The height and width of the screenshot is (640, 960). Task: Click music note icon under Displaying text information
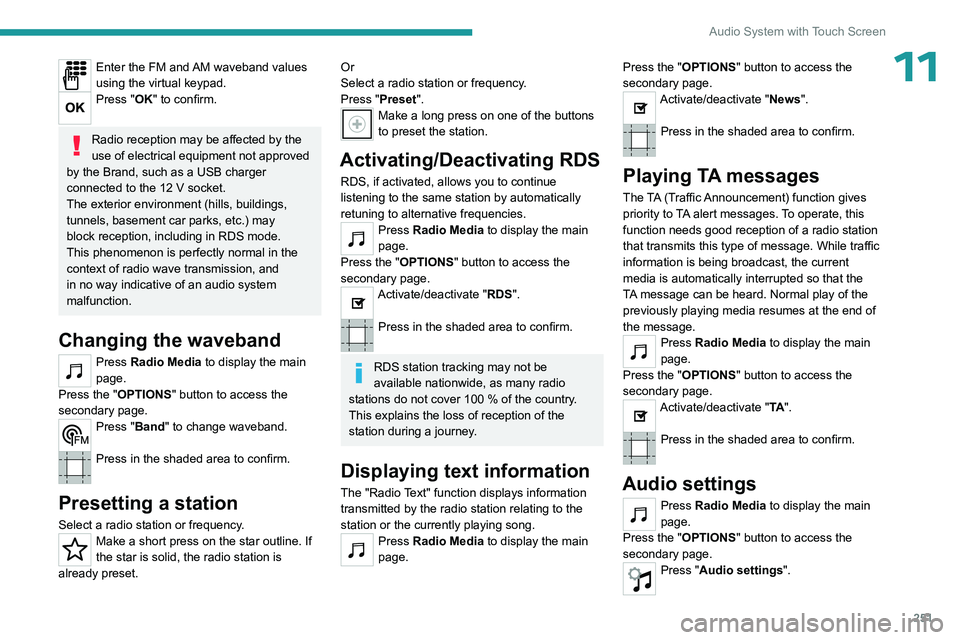point(357,550)
